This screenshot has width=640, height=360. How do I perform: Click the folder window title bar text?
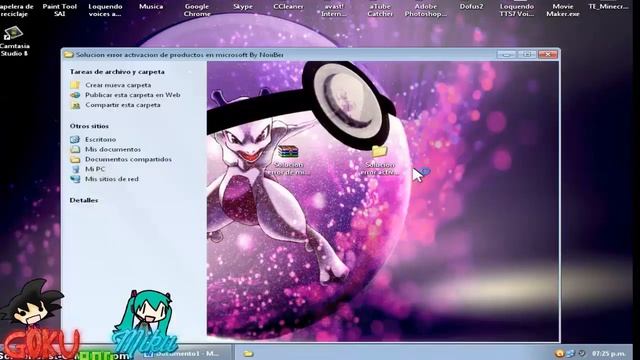pos(180,55)
